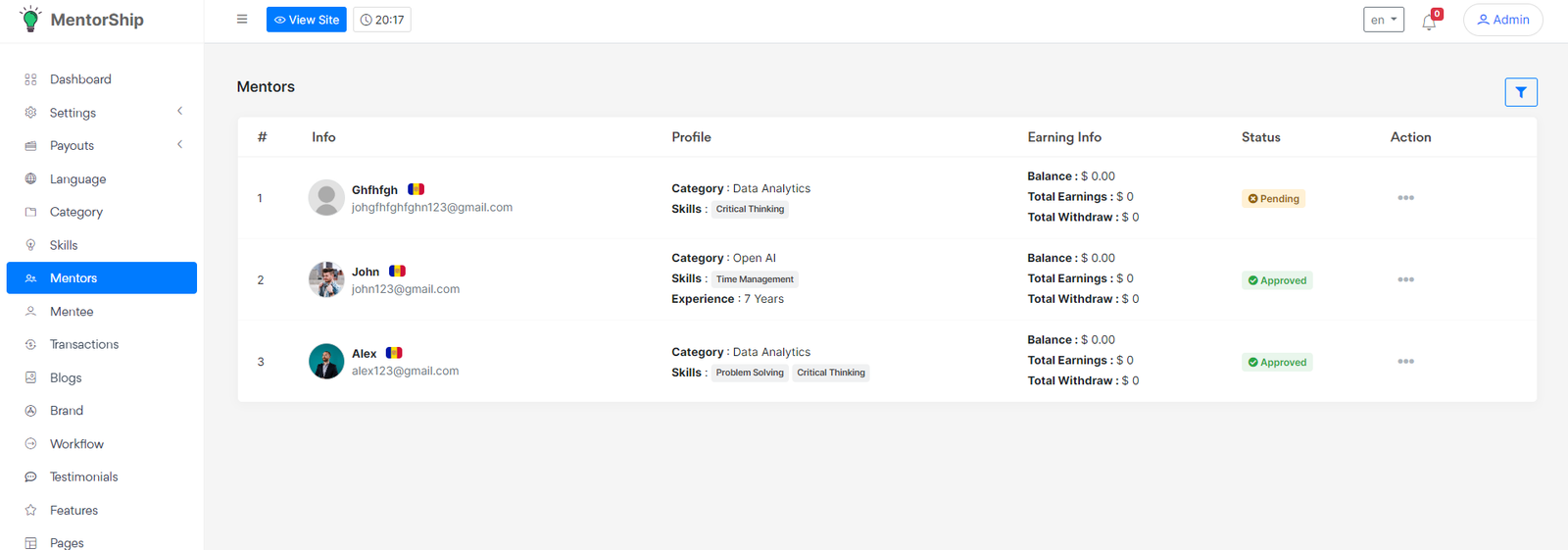The width and height of the screenshot is (1568, 550).
Task: Click the filter funnel icon
Action: (x=1520, y=92)
